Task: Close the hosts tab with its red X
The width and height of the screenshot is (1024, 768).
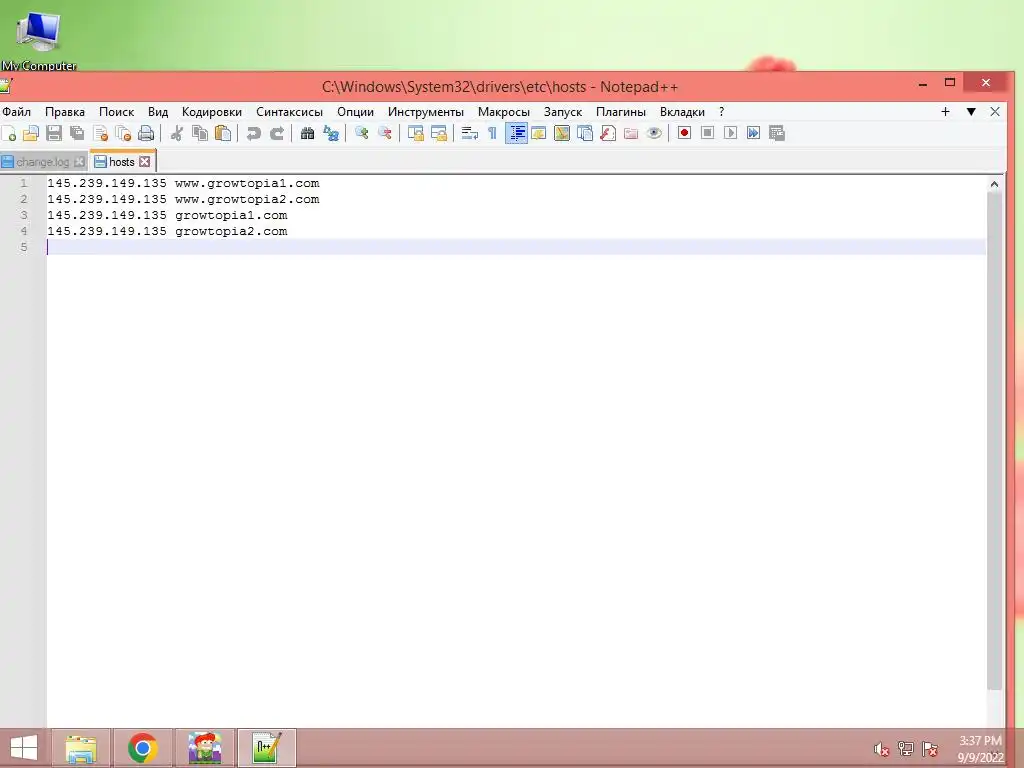Action: (145, 161)
